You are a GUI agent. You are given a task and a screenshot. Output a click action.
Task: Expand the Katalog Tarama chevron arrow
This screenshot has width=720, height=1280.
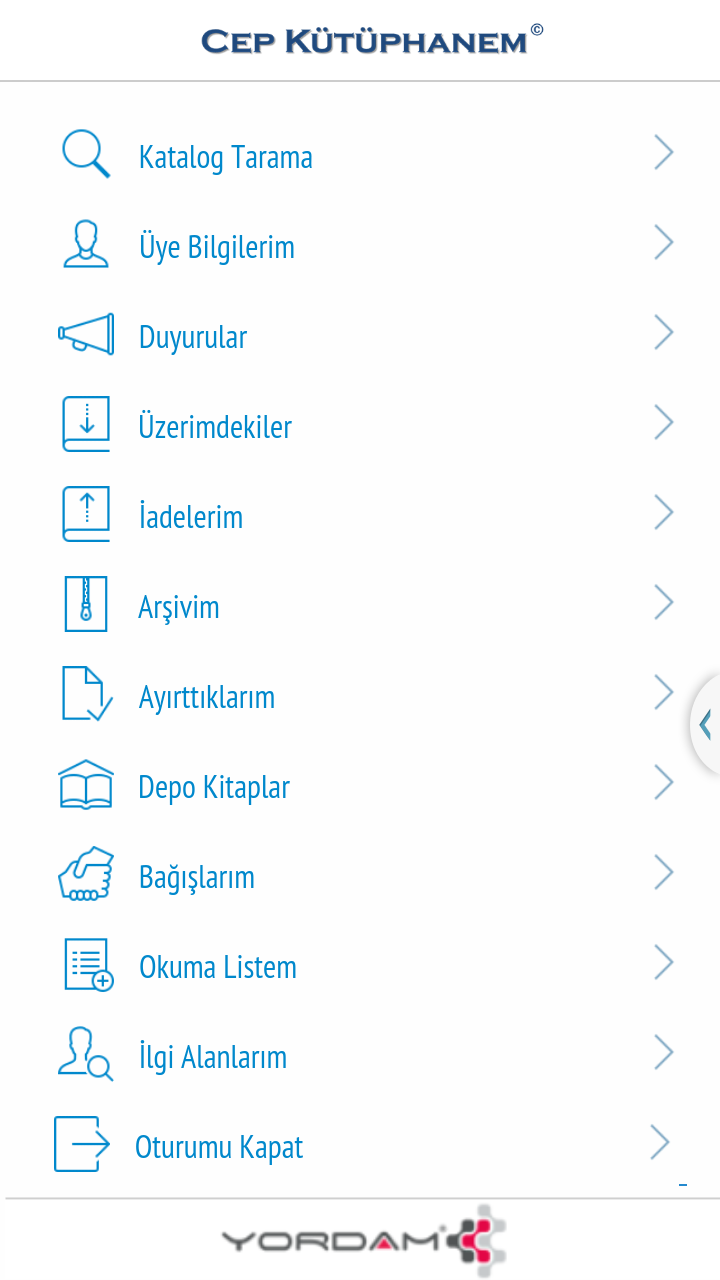click(x=663, y=153)
